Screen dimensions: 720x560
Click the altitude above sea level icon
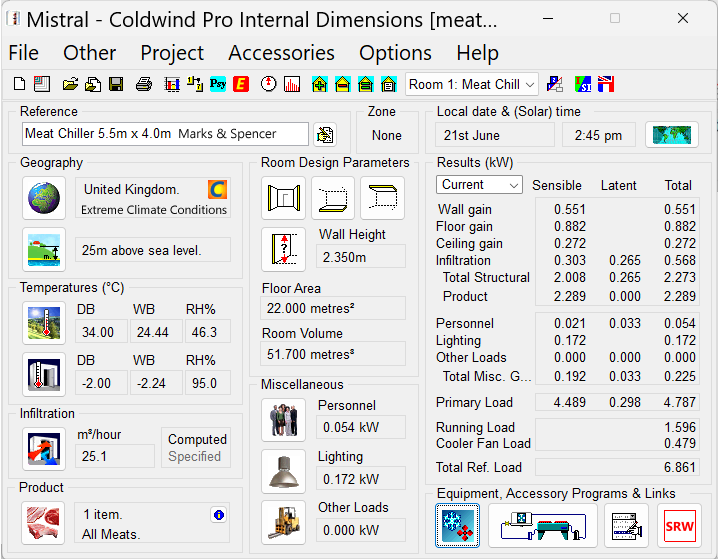44,250
